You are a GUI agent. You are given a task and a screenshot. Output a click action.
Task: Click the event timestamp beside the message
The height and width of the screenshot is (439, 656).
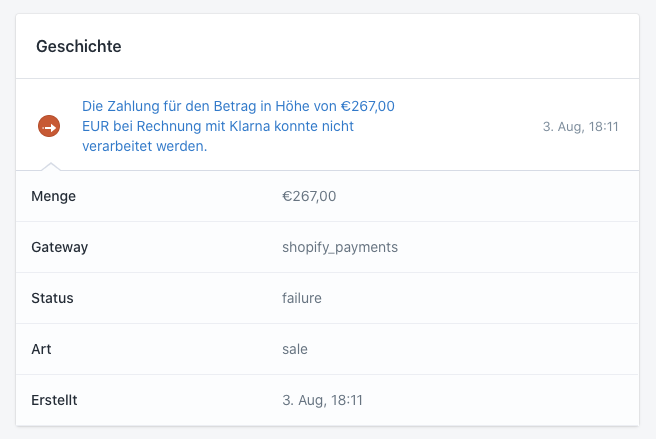pyautogui.click(x=580, y=127)
